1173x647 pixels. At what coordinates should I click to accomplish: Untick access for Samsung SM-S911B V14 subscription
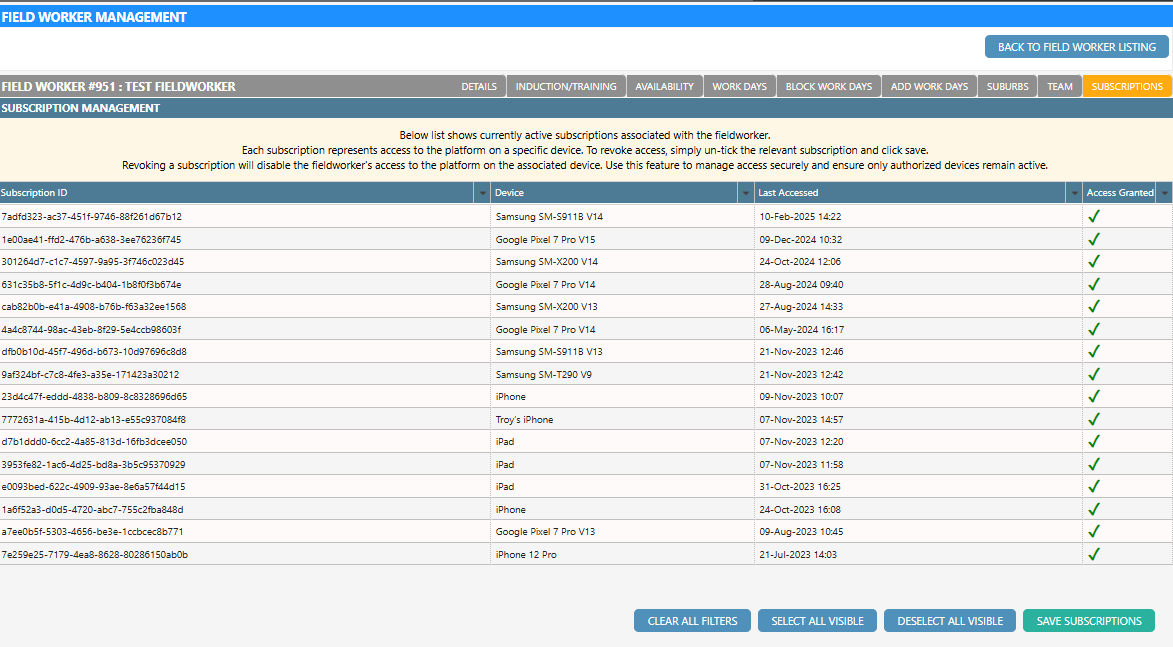click(x=1093, y=216)
